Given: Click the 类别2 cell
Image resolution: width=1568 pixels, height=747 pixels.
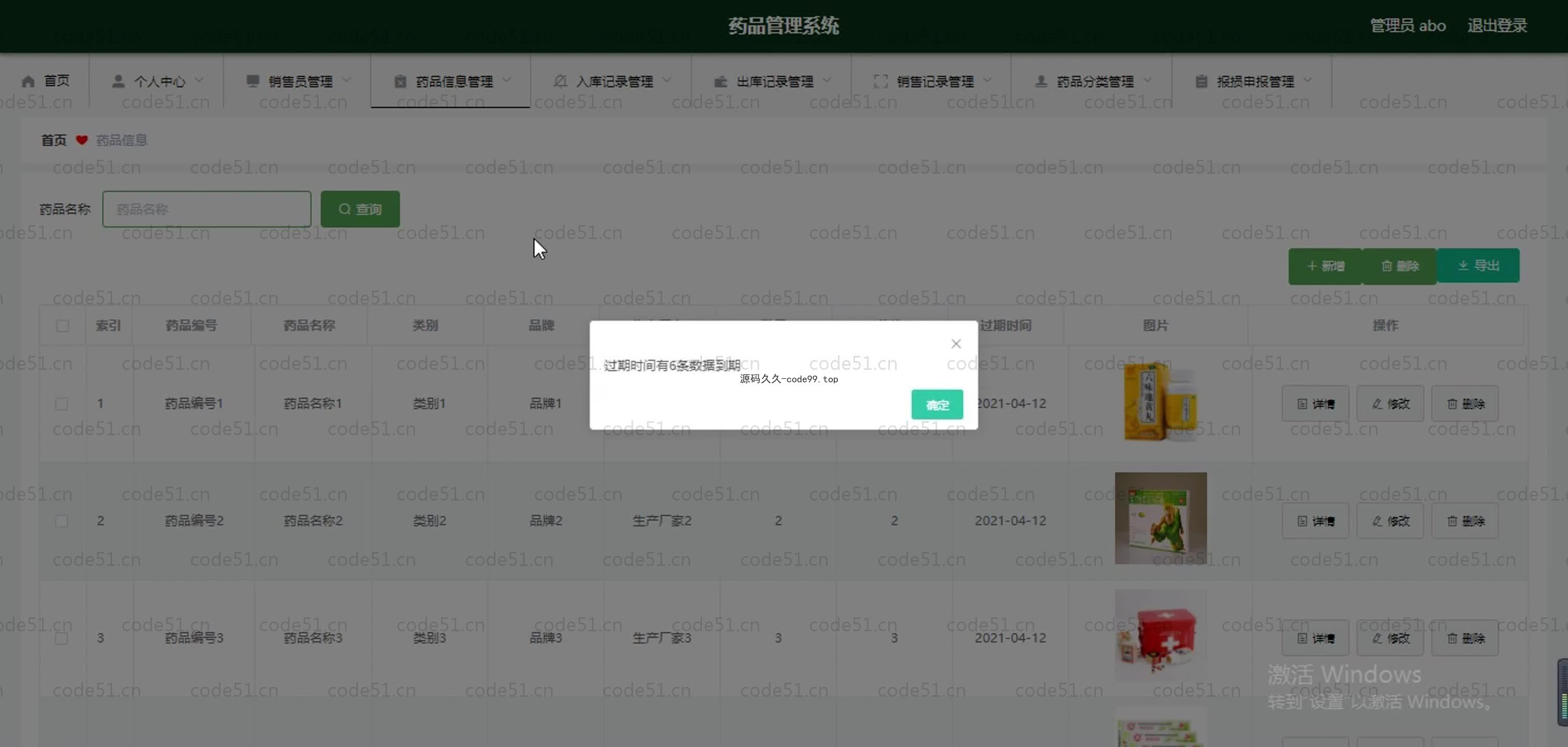Looking at the screenshot, I should point(429,521).
